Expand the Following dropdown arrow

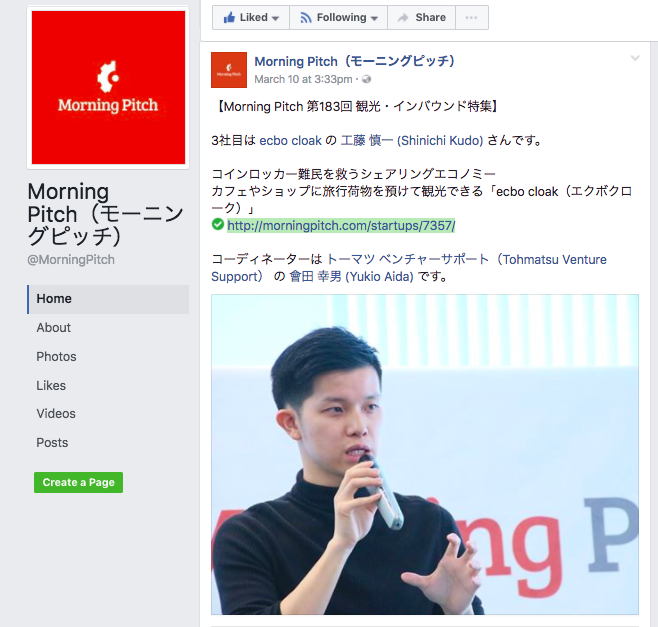pos(374,18)
